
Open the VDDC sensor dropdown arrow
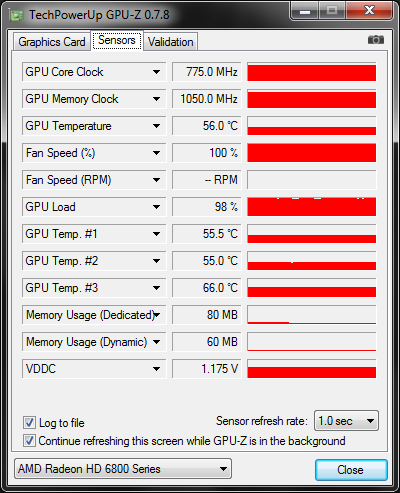pyautogui.click(x=156, y=369)
